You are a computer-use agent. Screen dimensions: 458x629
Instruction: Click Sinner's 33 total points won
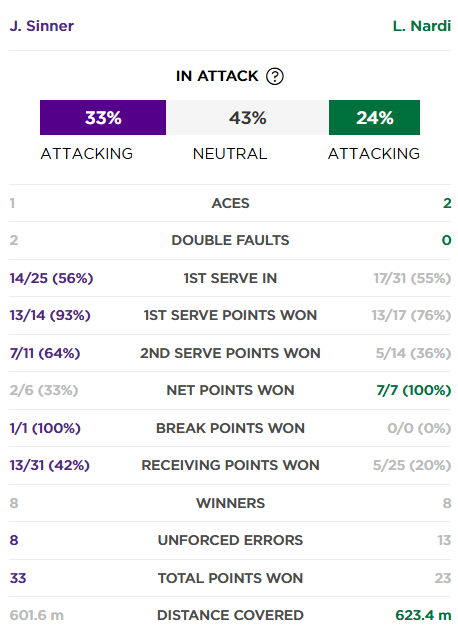[x=18, y=578]
